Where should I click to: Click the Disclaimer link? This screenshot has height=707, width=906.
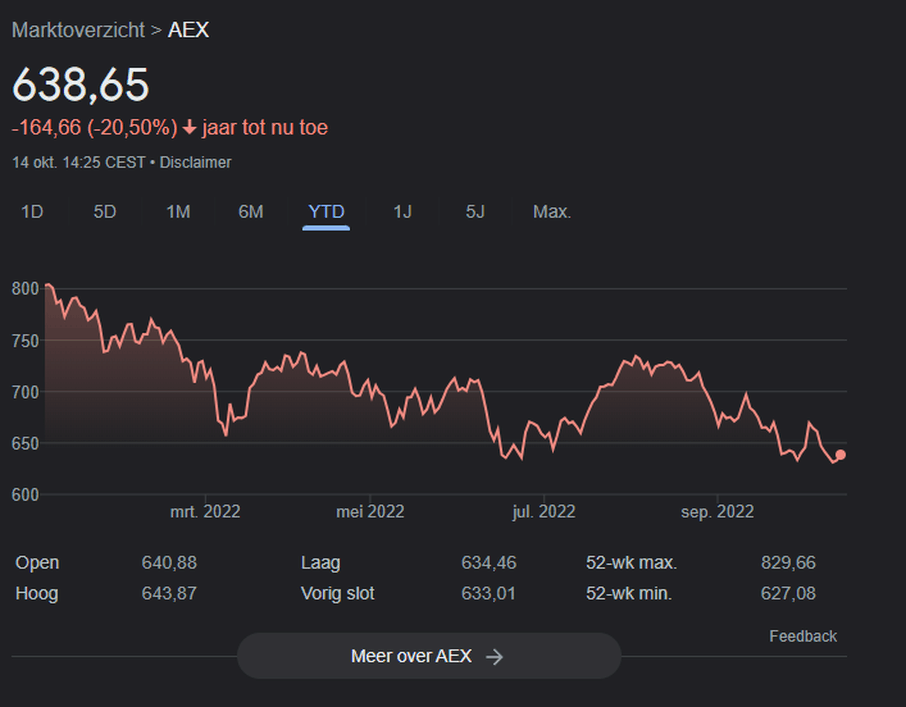[x=195, y=162]
